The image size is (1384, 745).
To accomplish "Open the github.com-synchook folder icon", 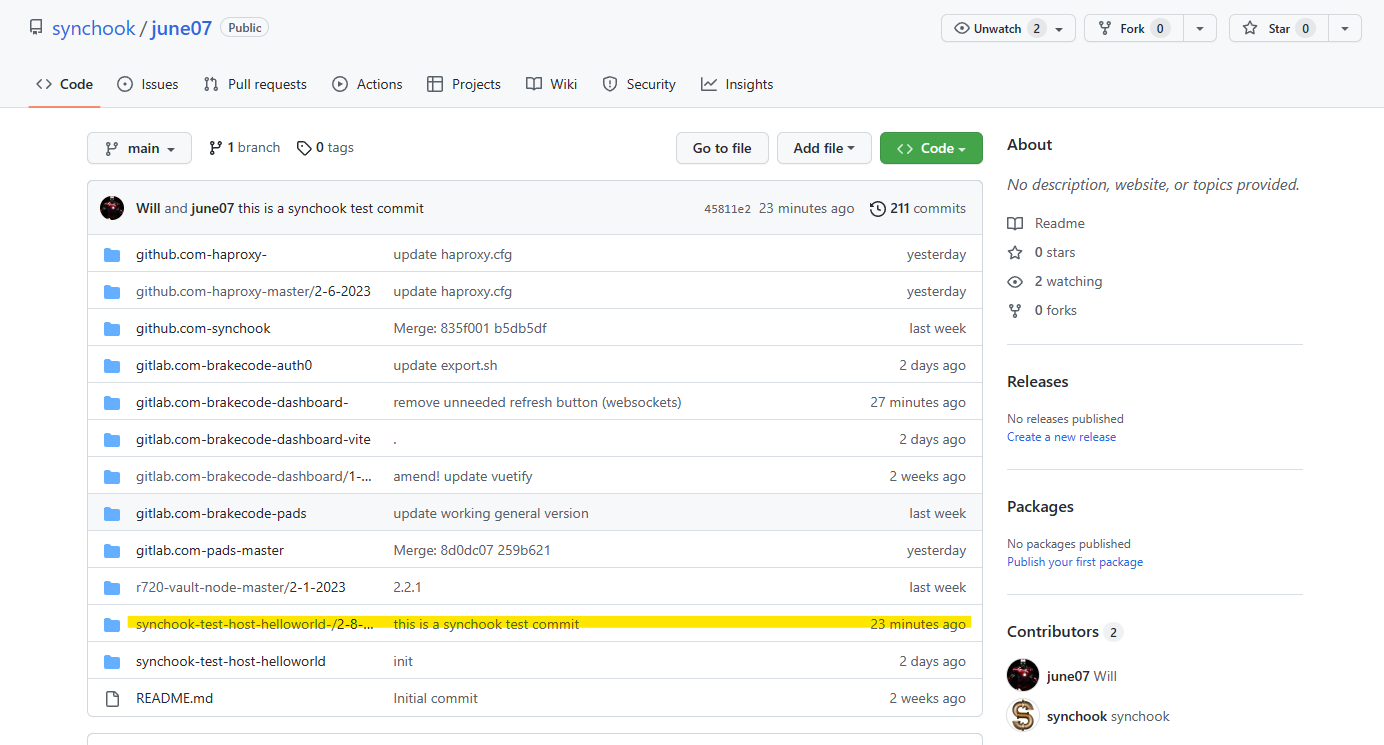I will pos(111,327).
